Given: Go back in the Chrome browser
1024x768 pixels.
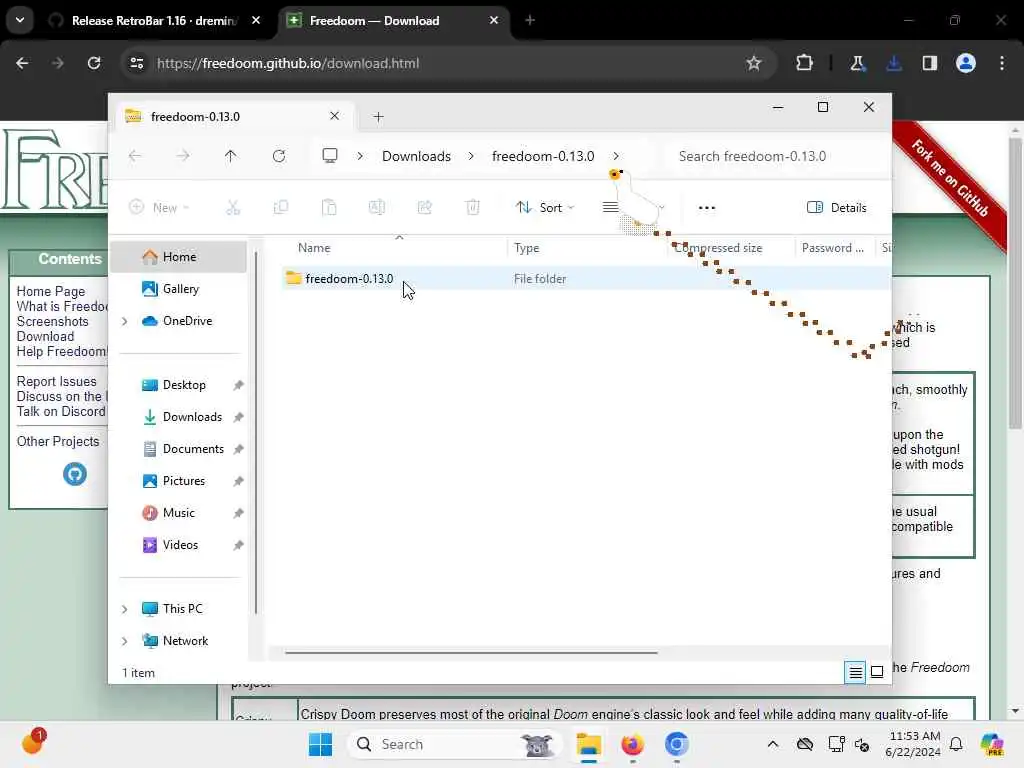Looking at the screenshot, I should tap(22, 63).
